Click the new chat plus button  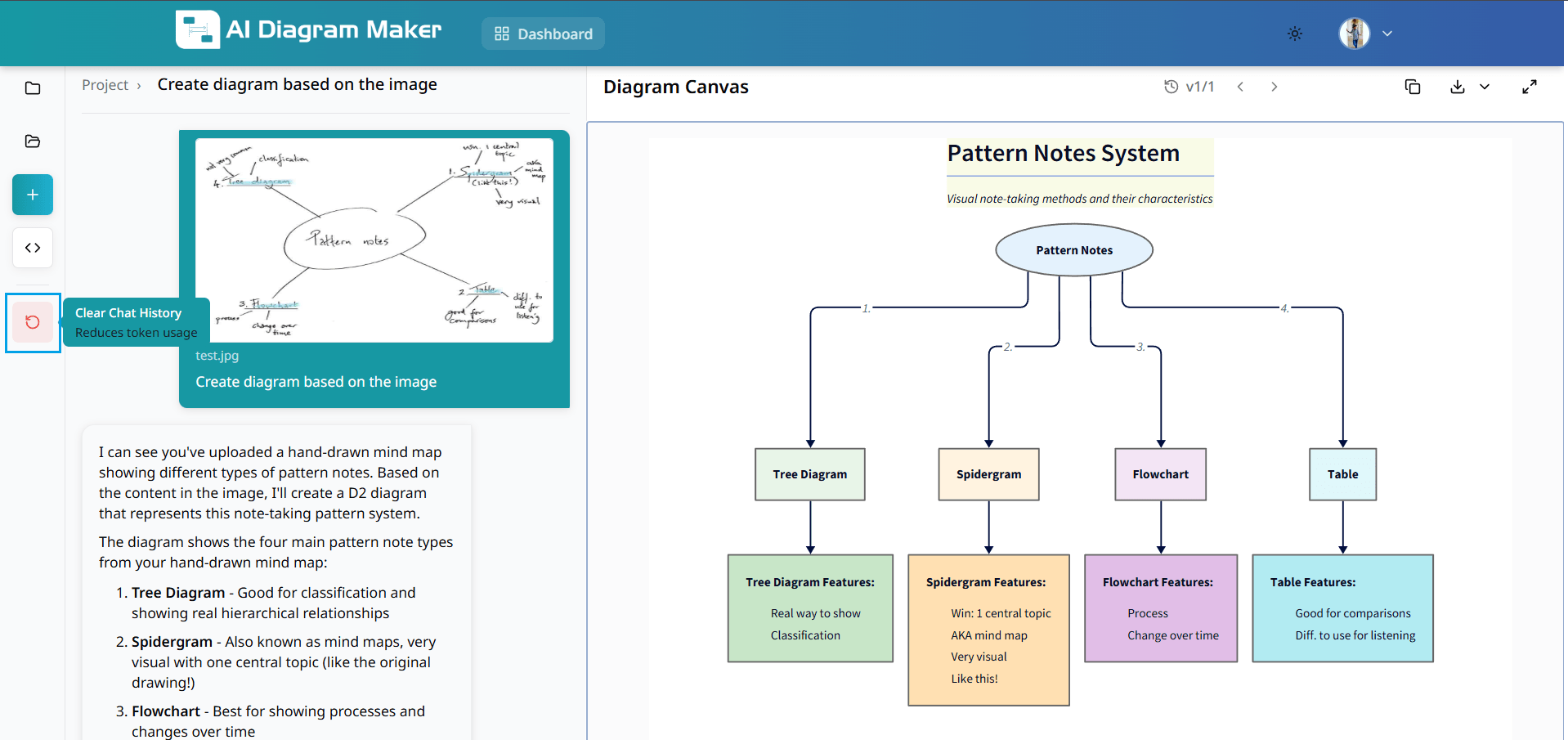click(33, 195)
